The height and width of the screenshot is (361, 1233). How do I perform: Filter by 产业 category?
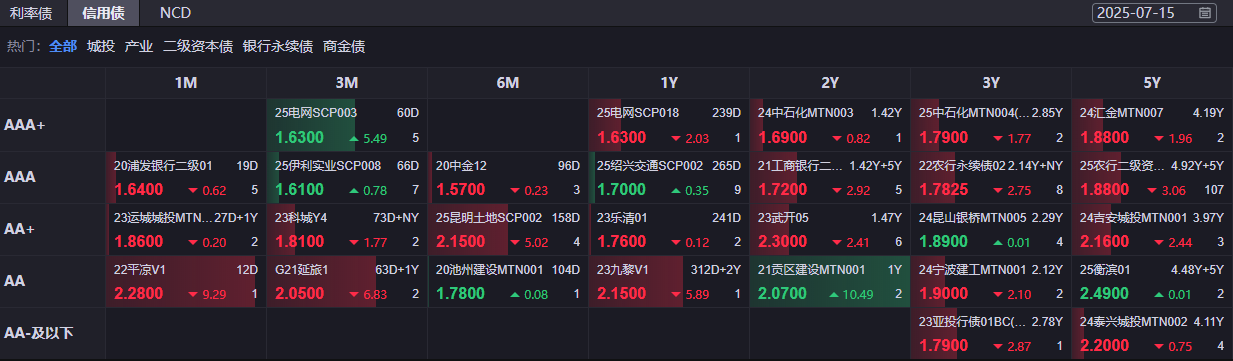139,46
